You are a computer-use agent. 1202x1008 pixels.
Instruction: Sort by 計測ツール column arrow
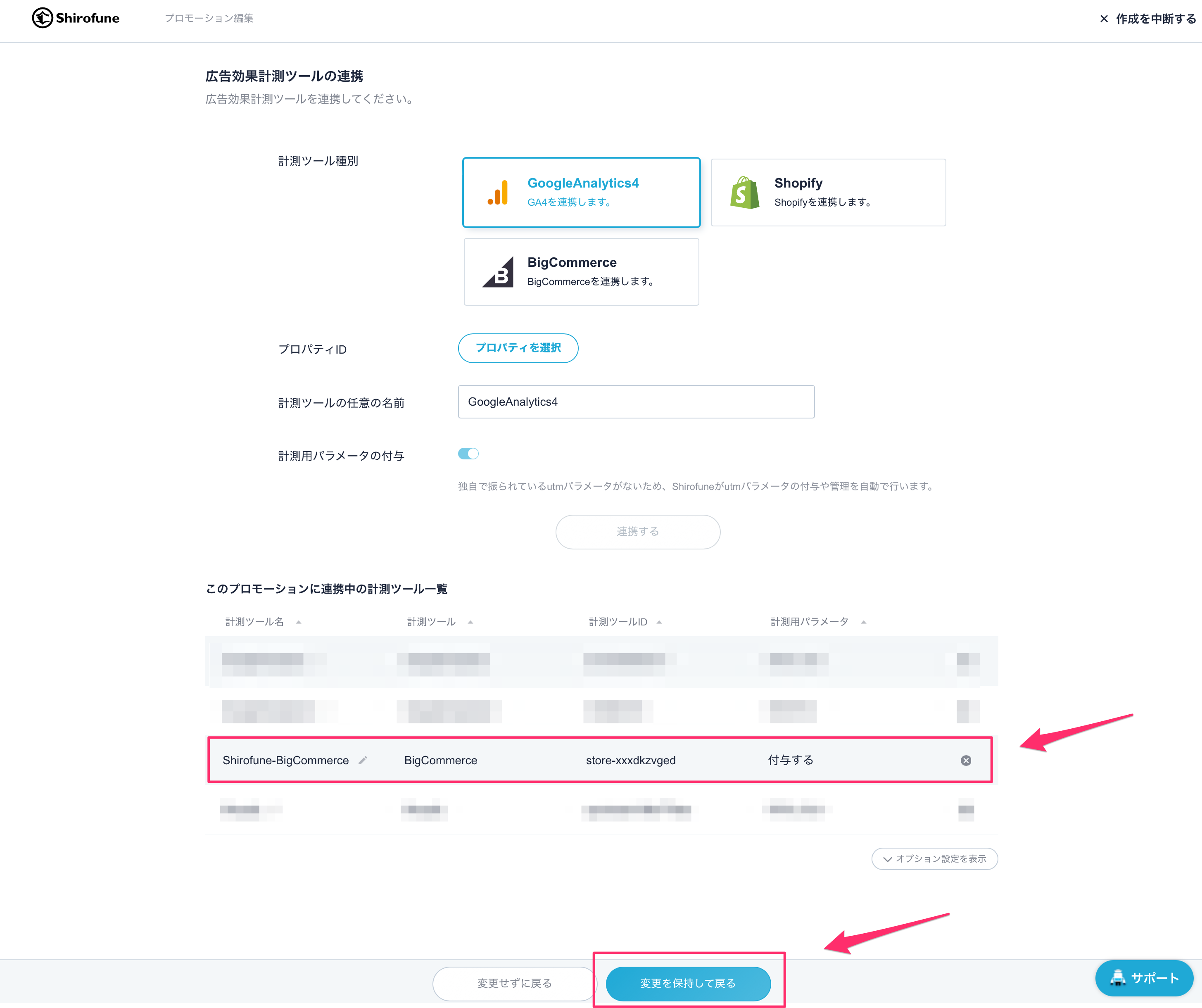470,622
